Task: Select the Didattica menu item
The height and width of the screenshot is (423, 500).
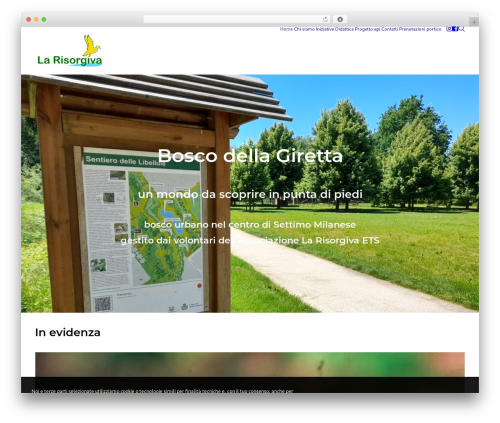Action: click(344, 29)
